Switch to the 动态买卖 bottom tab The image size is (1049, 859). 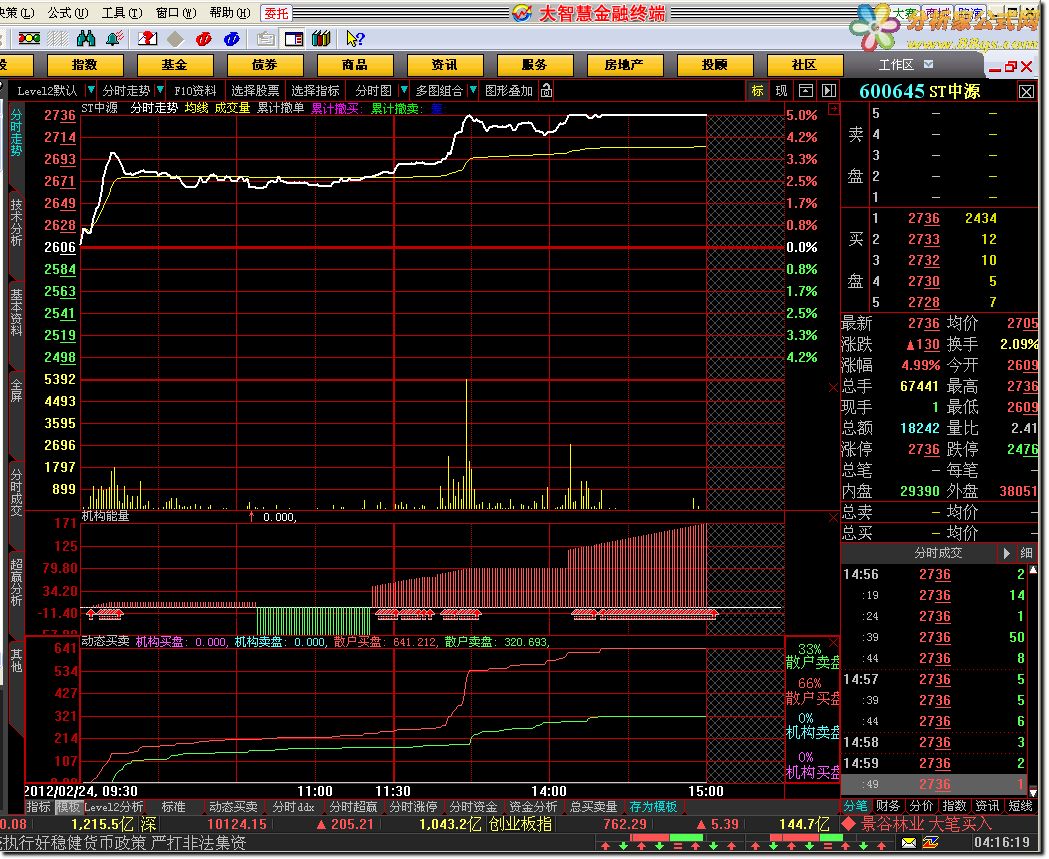(x=233, y=807)
